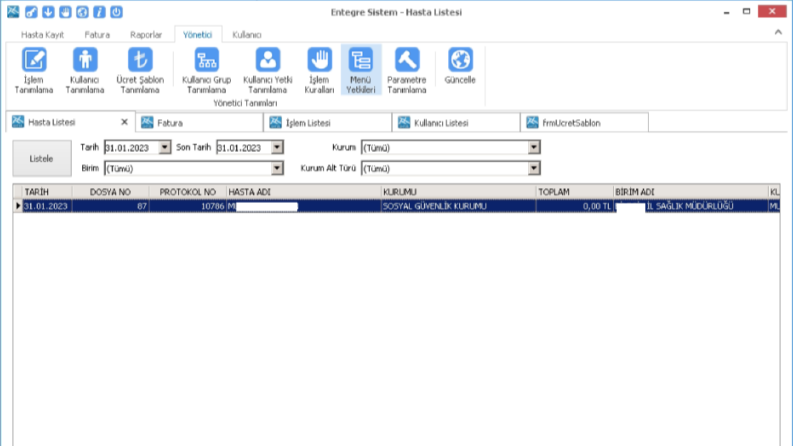793x446 pixels.
Task: Click the Listele button
Action: tap(41, 159)
